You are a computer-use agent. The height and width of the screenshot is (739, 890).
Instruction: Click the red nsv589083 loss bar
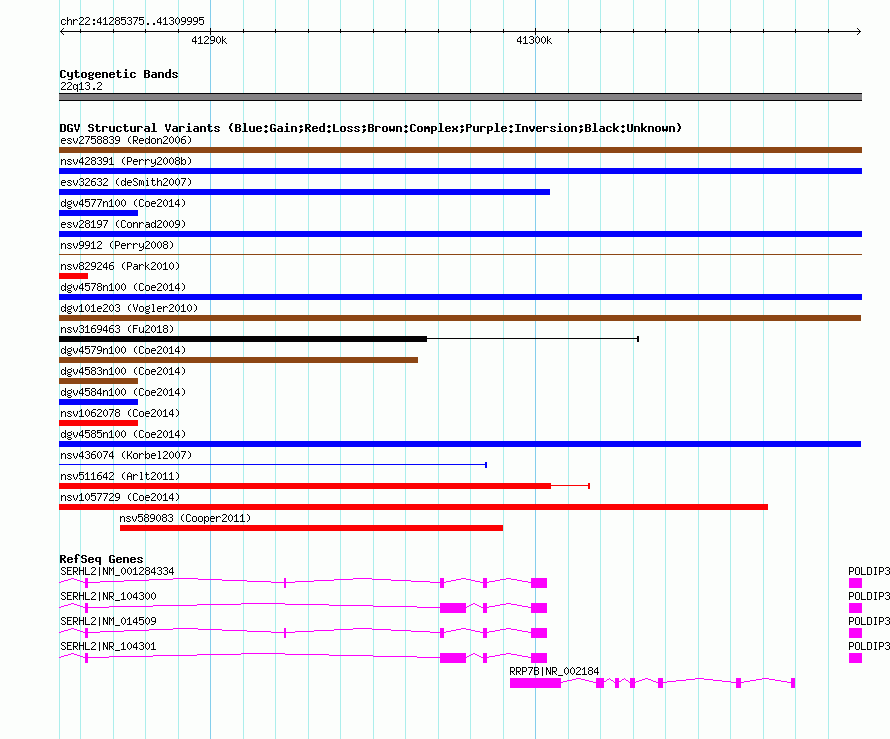(311, 528)
